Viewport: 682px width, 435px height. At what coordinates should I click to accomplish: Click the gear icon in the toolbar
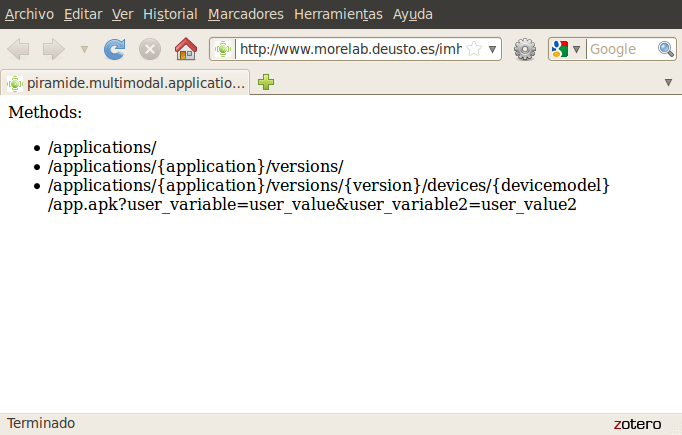[525, 49]
